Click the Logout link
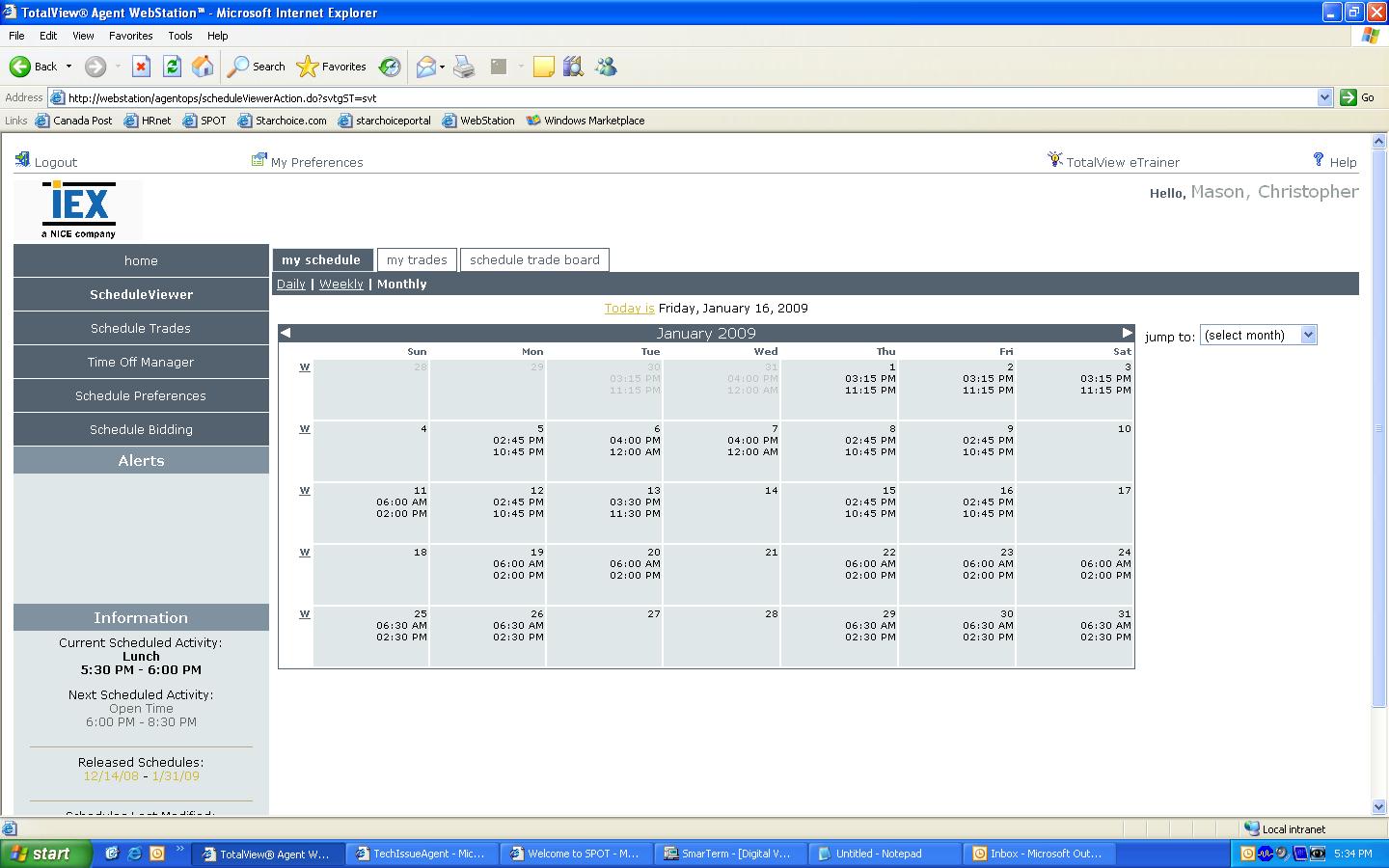This screenshot has height=868, width=1389. (x=55, y=162)
